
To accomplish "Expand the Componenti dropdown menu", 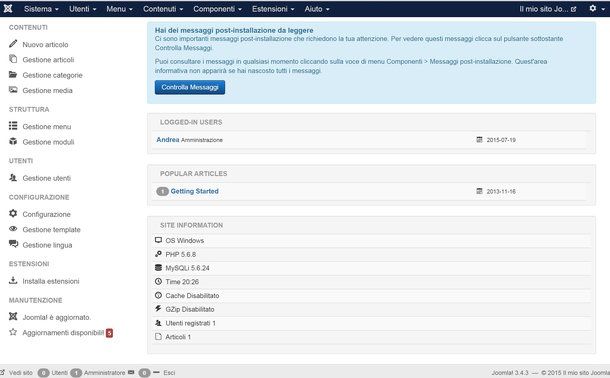I will pyautogui.click(x=217, y=9).
